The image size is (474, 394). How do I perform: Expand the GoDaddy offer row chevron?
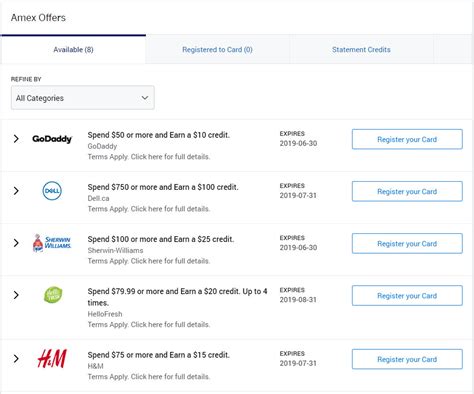(x=16, y=139)
